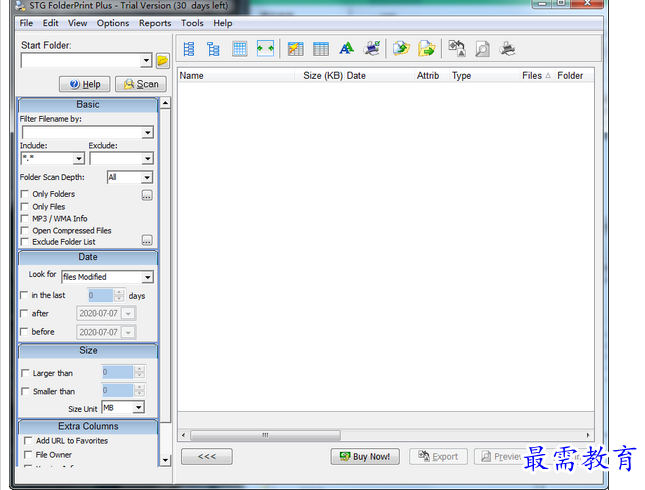Click the Help button below Start Folder
This screenshot has height=490, width=645.
click(x=85, y=84)
